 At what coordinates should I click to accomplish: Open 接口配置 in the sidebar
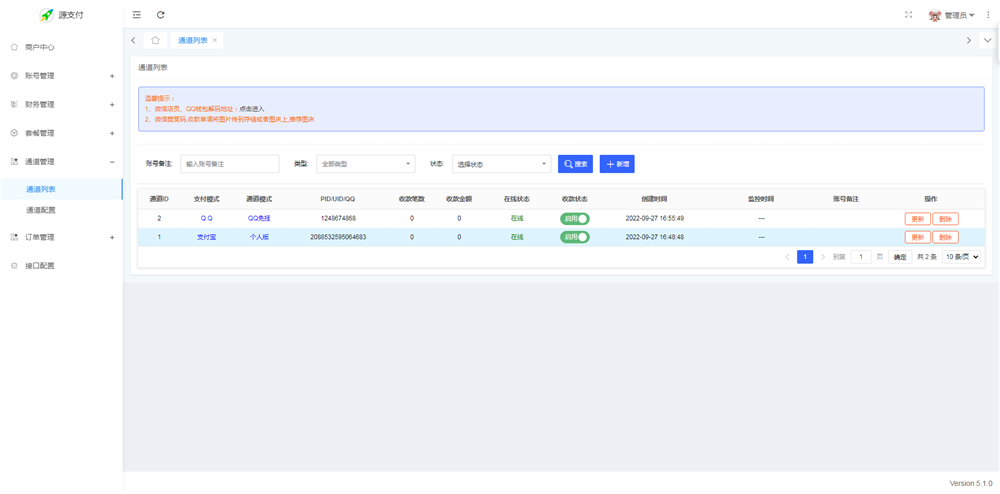40,266
